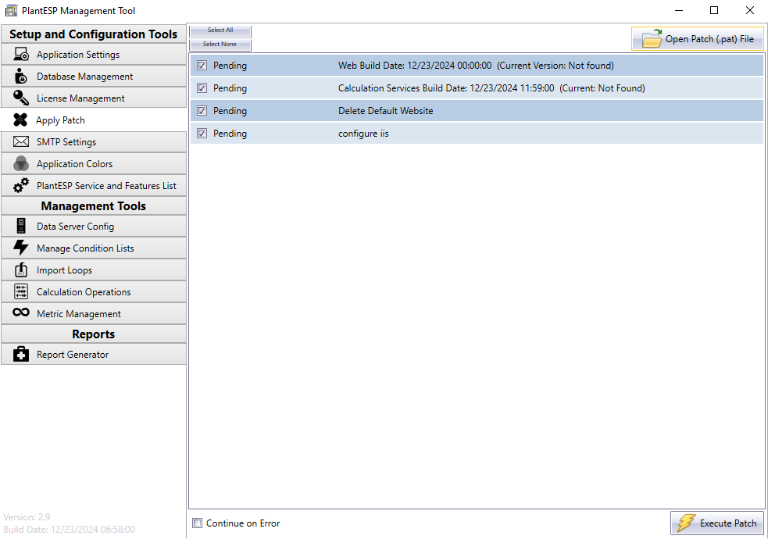The height and width of the screenshot is (540, 768).
Task: Uncheck the Delete Default Website step
Action: pos(202,111)
